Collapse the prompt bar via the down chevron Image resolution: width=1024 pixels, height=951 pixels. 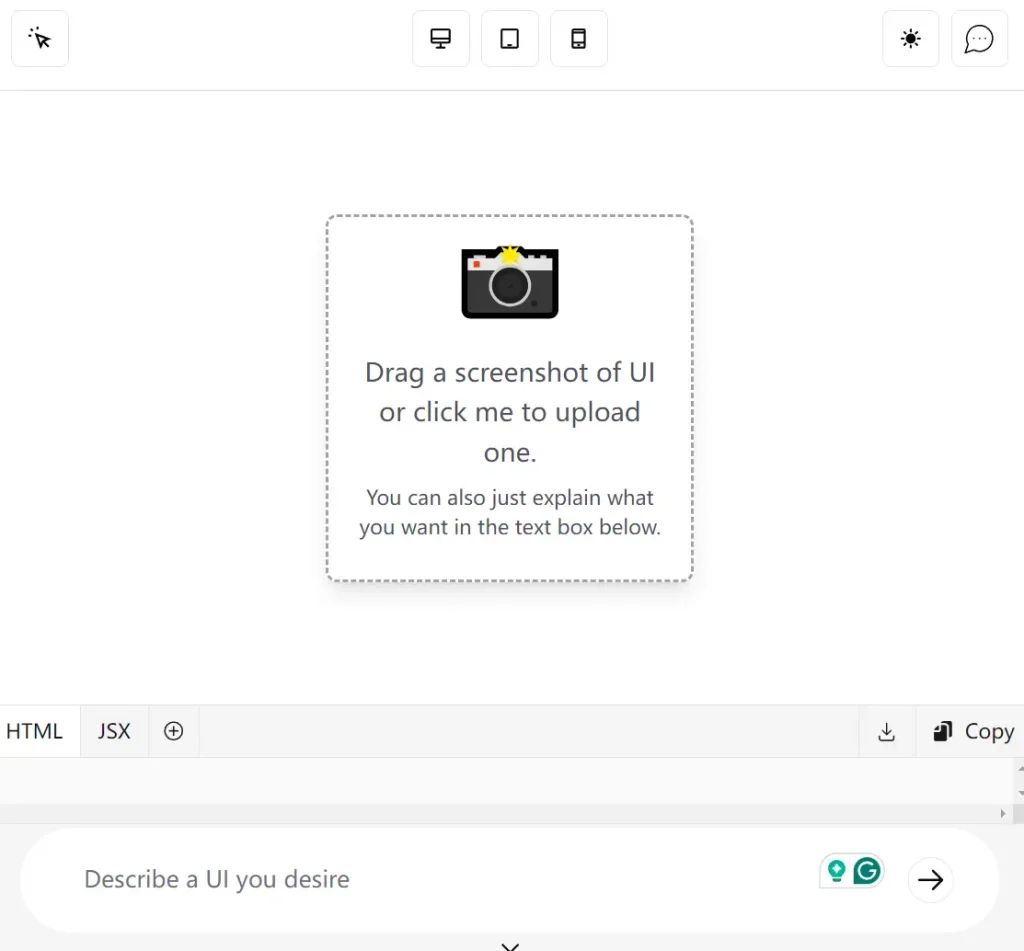[x=509, y=944]
